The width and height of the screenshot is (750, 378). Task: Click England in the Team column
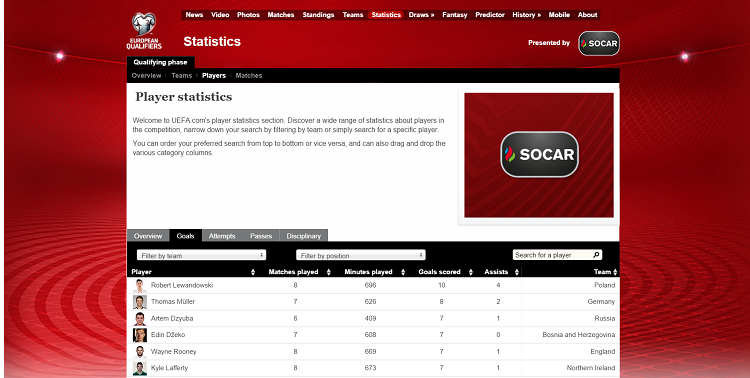(603, 352)
